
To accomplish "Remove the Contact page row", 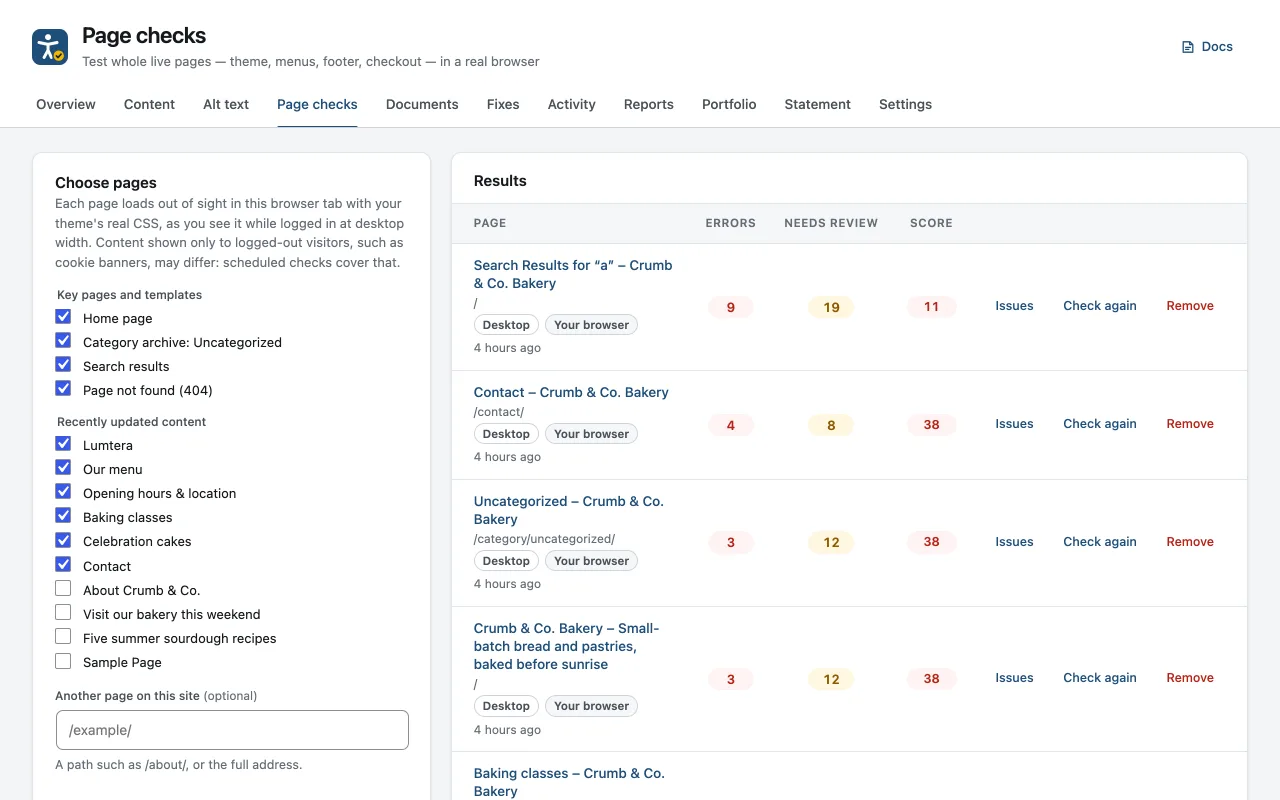I will [1190, 424].
